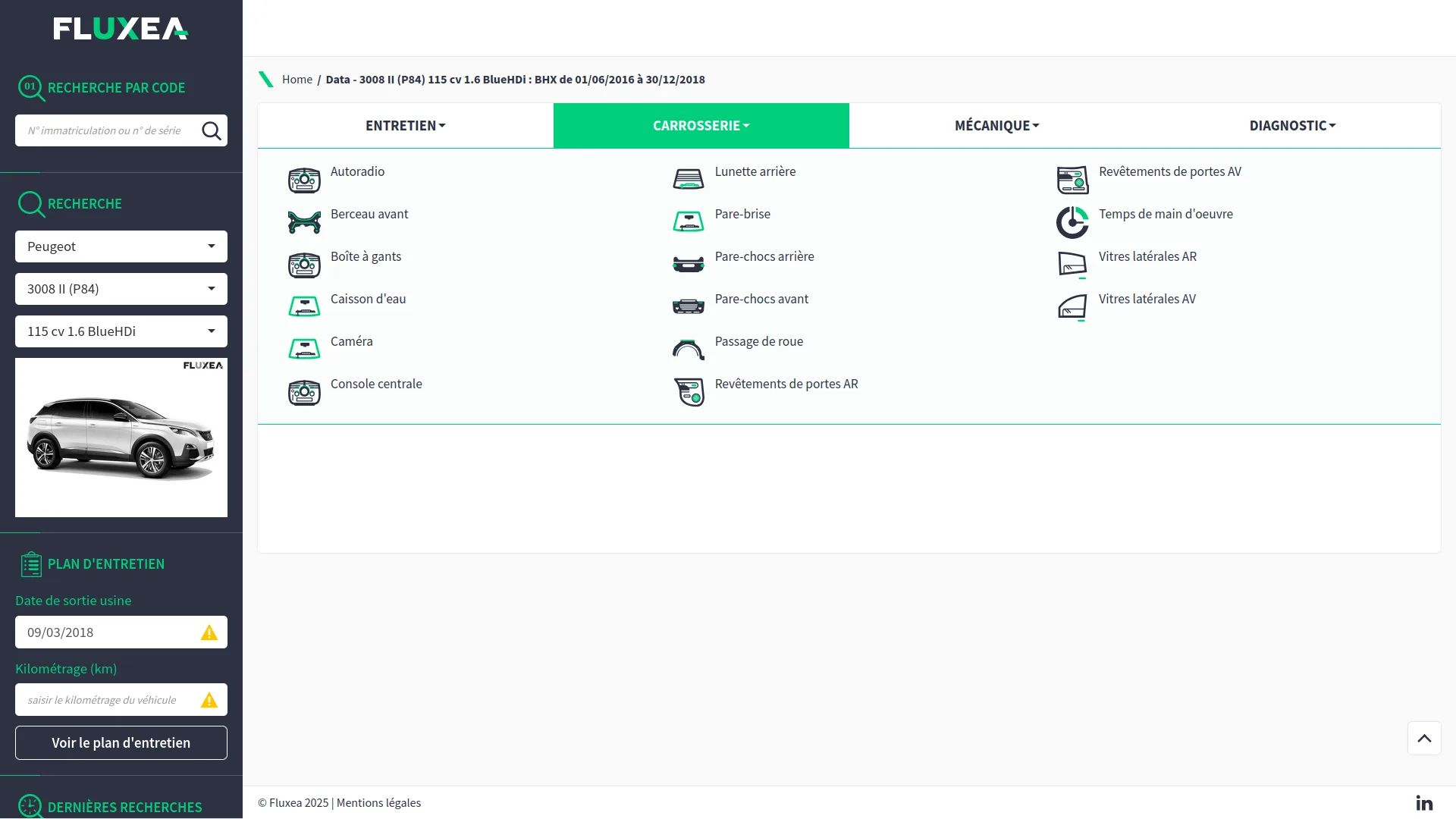Click the Revêtements de portes AV icon
Screen dimensions: 1456x819
pos(1072,180)
